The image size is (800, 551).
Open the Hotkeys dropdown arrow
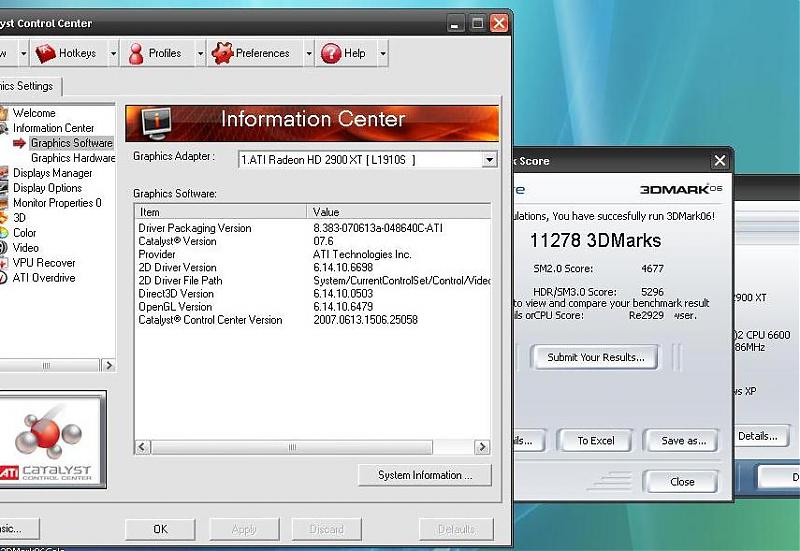[x=113, y=53]
